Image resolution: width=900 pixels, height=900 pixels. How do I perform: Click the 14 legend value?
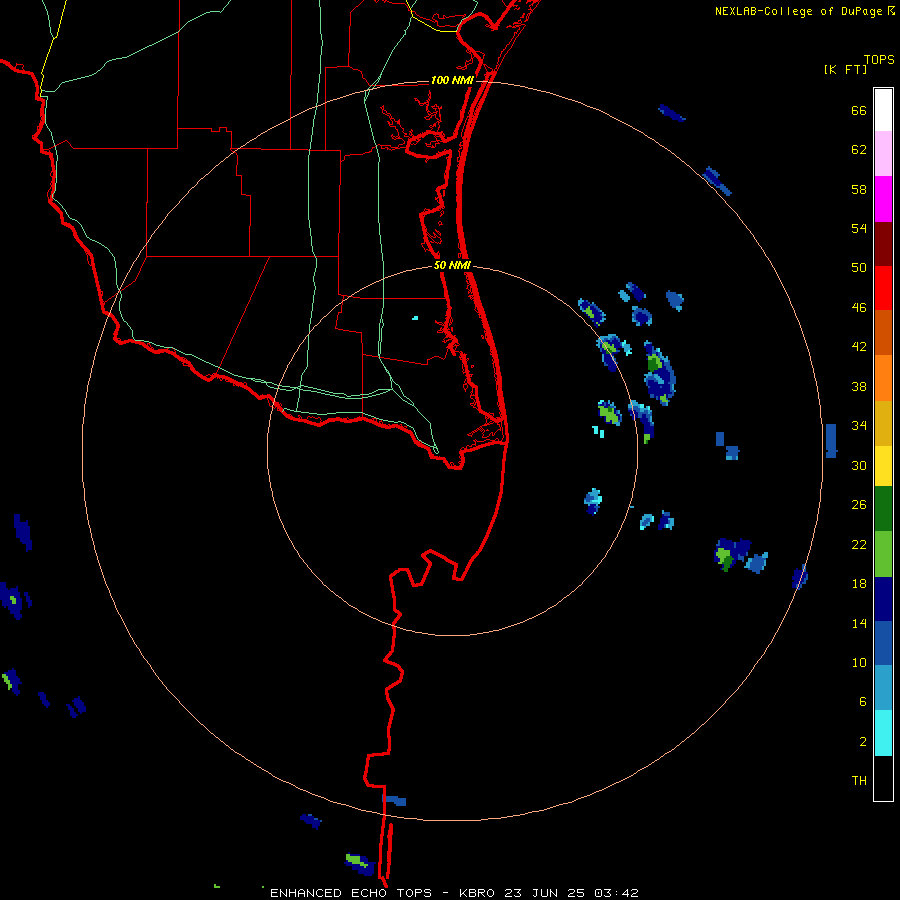coord(859,623)
